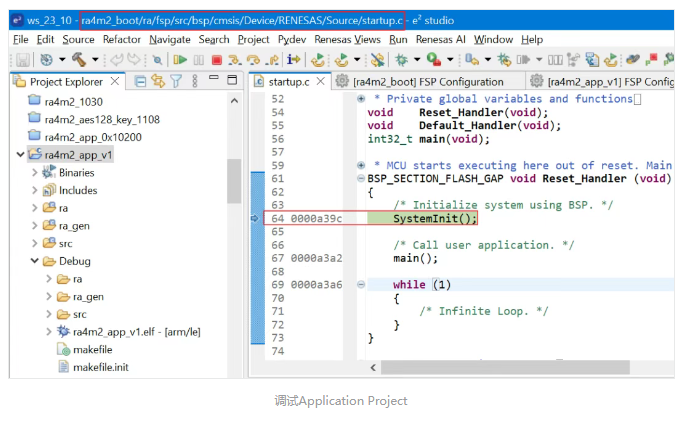Expand the ra_gen folder under Debug
This screenshot has height=424, width=683.
[x=49, y=296]
